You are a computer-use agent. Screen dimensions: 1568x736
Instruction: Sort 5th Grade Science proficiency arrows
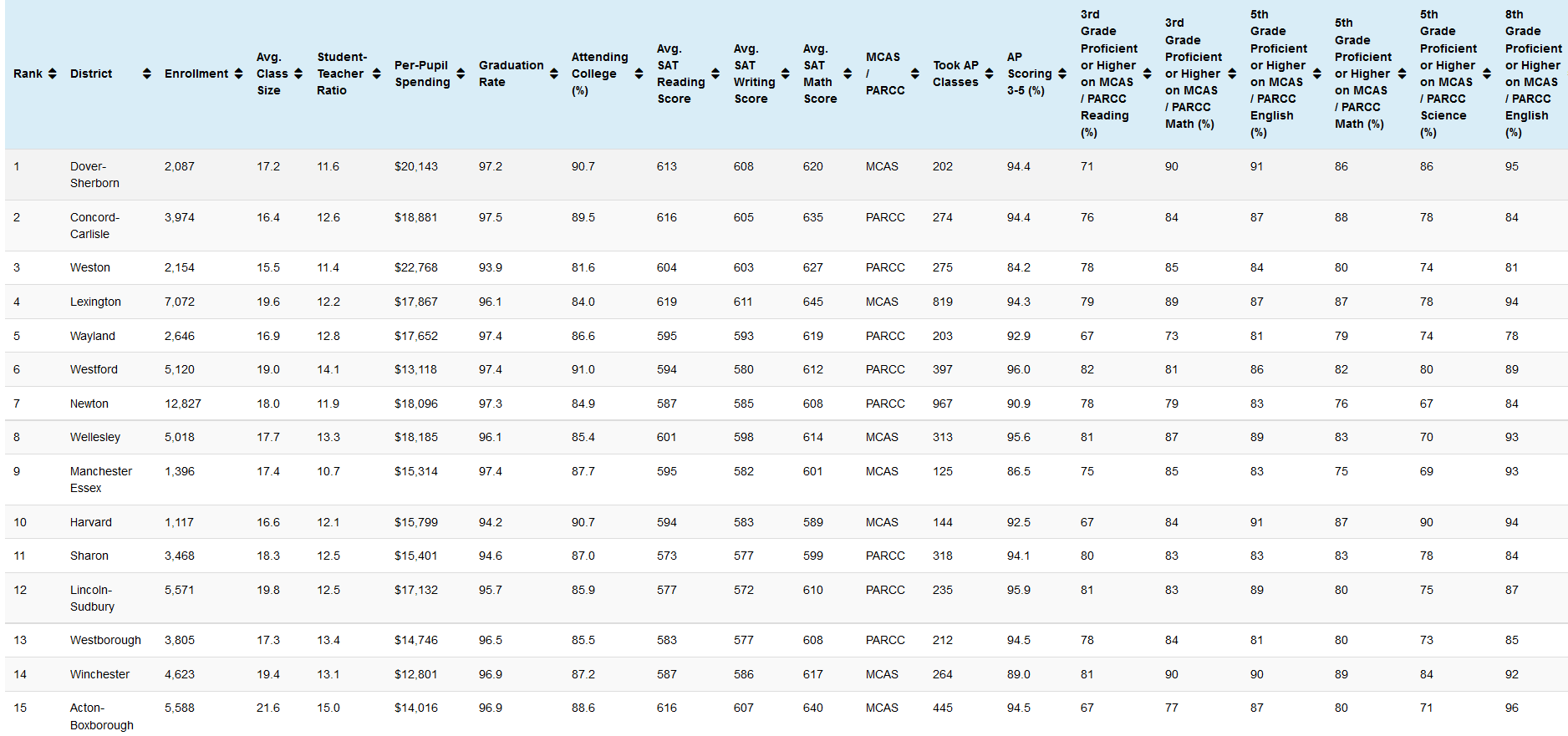[1487, 74]
